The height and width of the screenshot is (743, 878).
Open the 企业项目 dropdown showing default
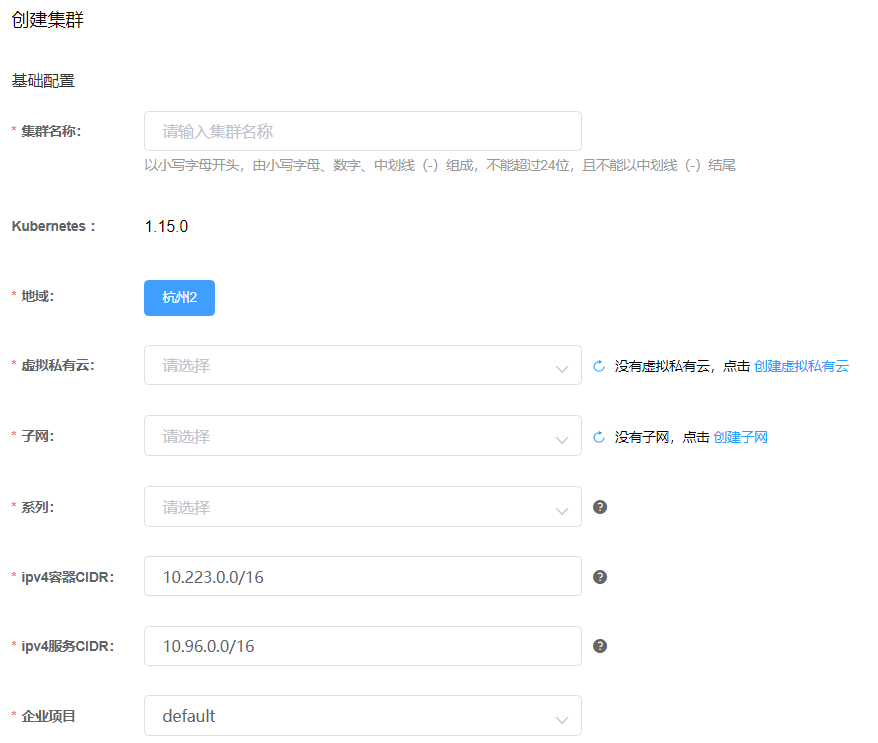click(362, 716)
